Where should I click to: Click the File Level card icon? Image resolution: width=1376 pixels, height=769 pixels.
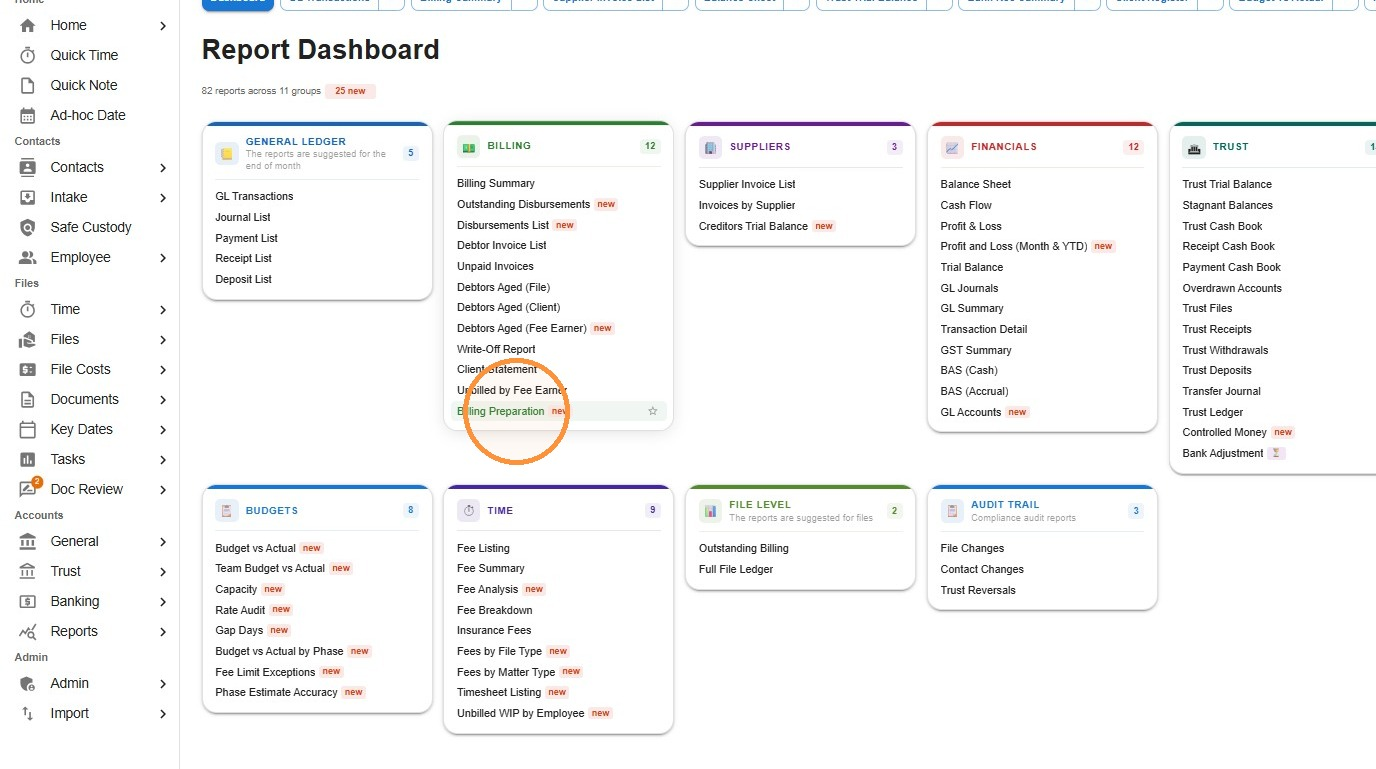point(710,511)
